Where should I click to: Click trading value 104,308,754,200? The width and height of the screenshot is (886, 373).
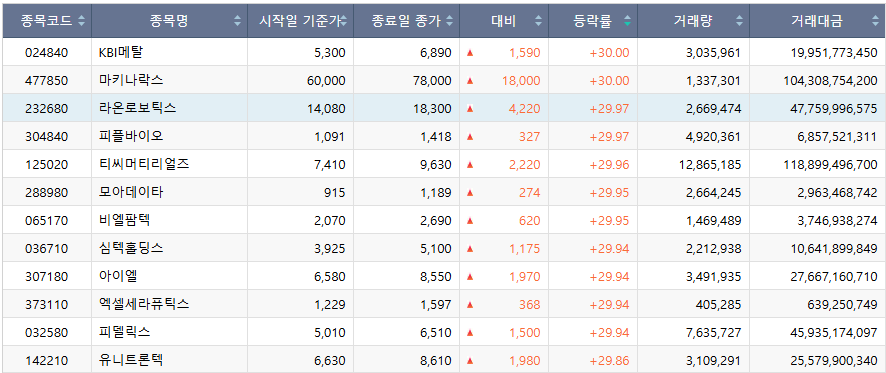pos(831,81)
